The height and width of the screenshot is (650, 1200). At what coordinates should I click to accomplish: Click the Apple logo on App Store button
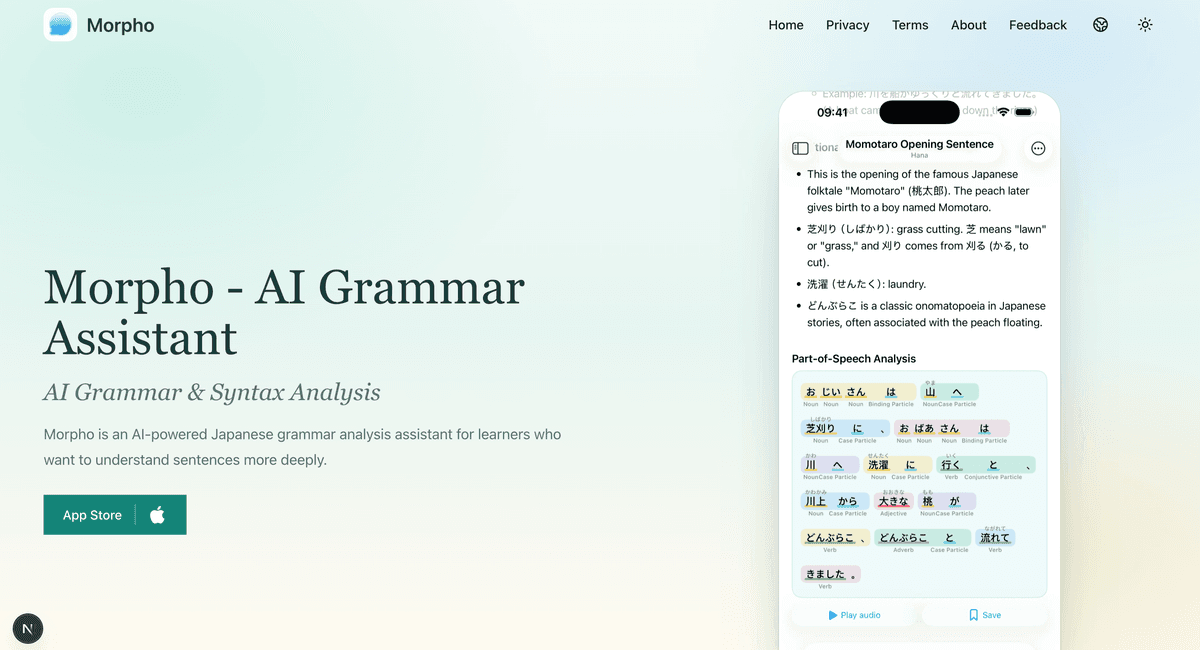(x=157, y=515)
